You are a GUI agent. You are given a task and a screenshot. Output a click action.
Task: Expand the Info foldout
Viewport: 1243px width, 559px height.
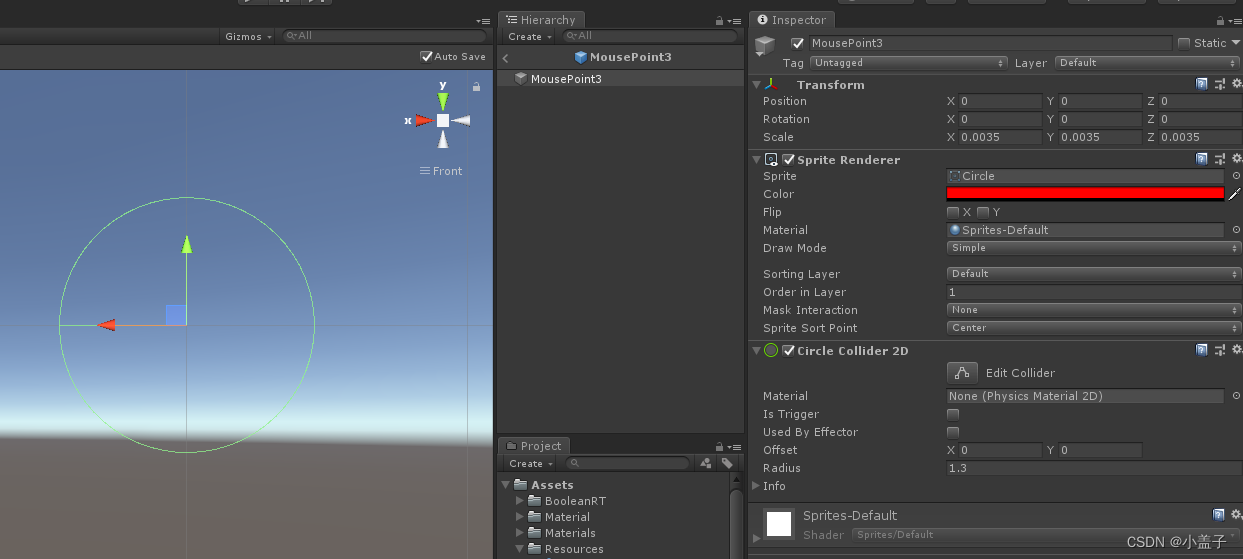pyautogui.click(x=756, y=486)
